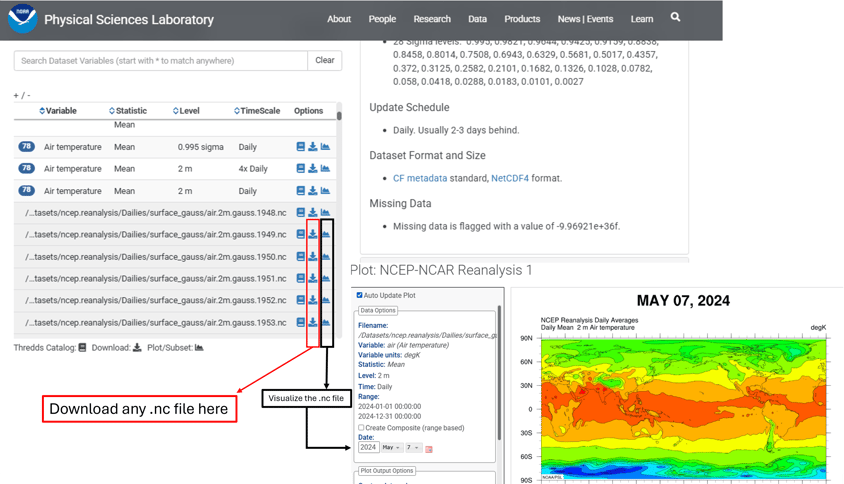This screenshot has width=844, height=484.
Task: Open the day 7 dropdown
Action: pos(413,447)
